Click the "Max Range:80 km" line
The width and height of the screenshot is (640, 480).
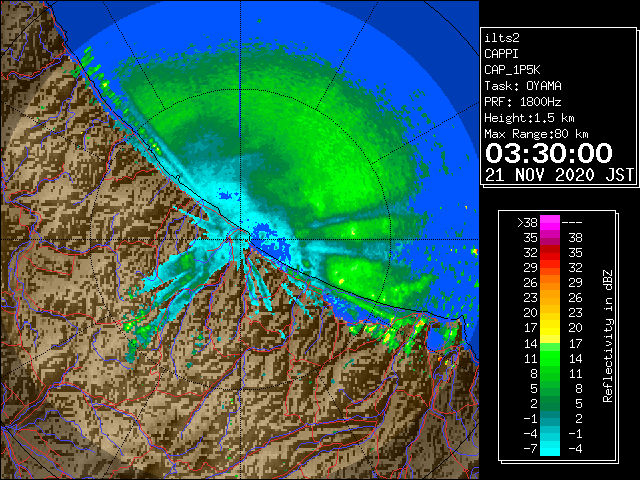point(536,134)
